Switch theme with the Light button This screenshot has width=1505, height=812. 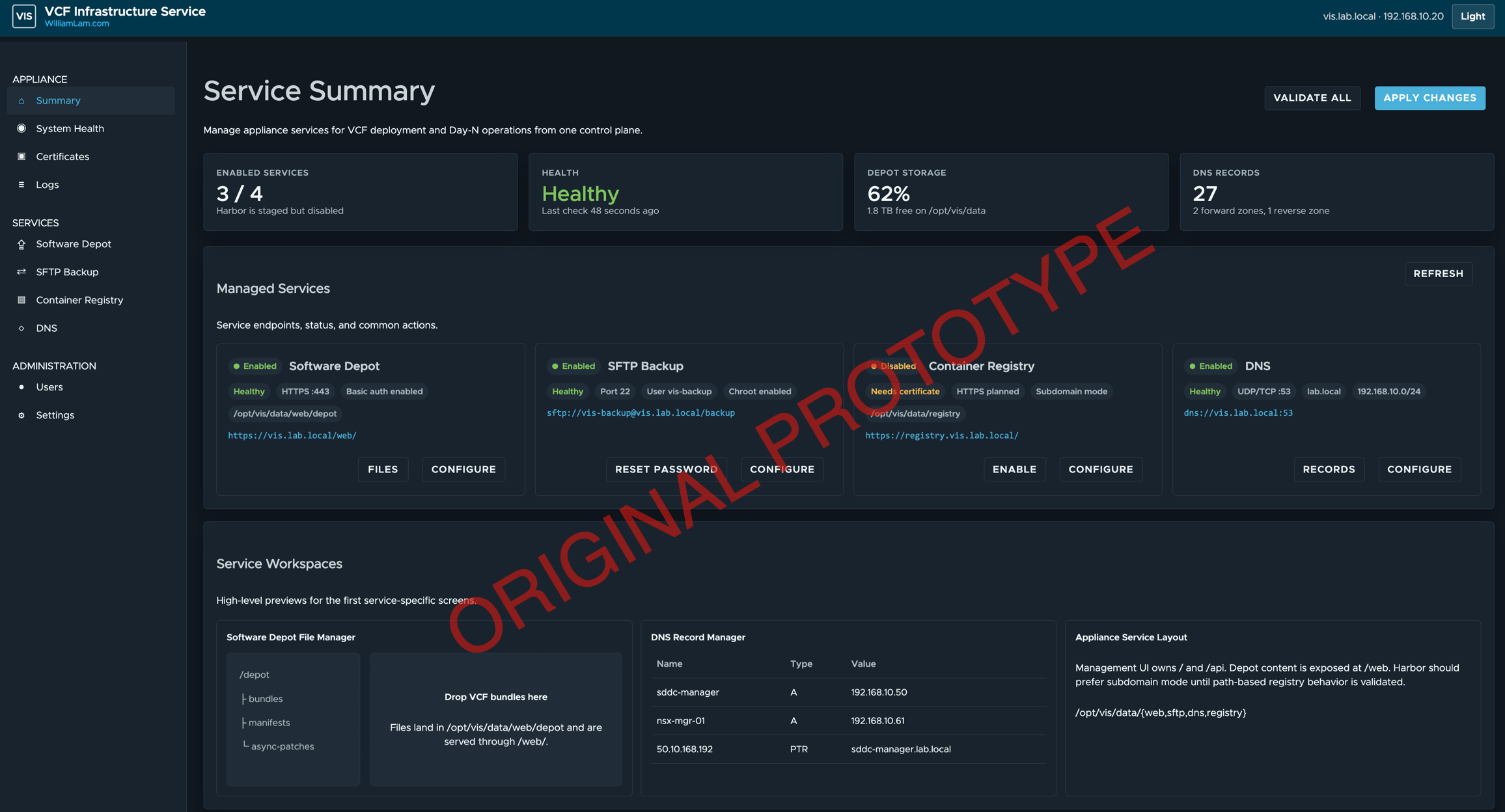coord(1472,16)
